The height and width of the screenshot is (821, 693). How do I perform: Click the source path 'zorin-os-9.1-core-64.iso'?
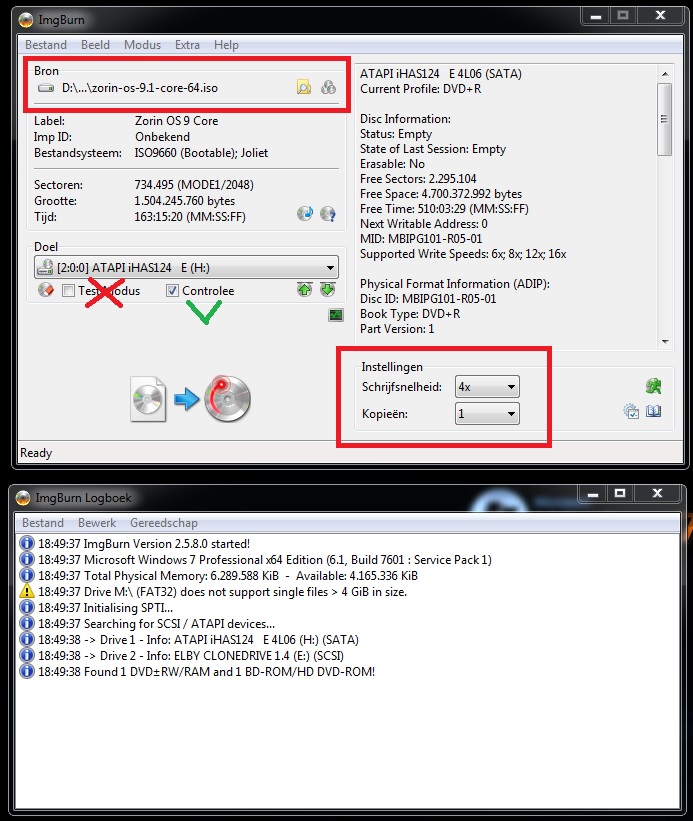pyautogui.click(x=140, y=88)
